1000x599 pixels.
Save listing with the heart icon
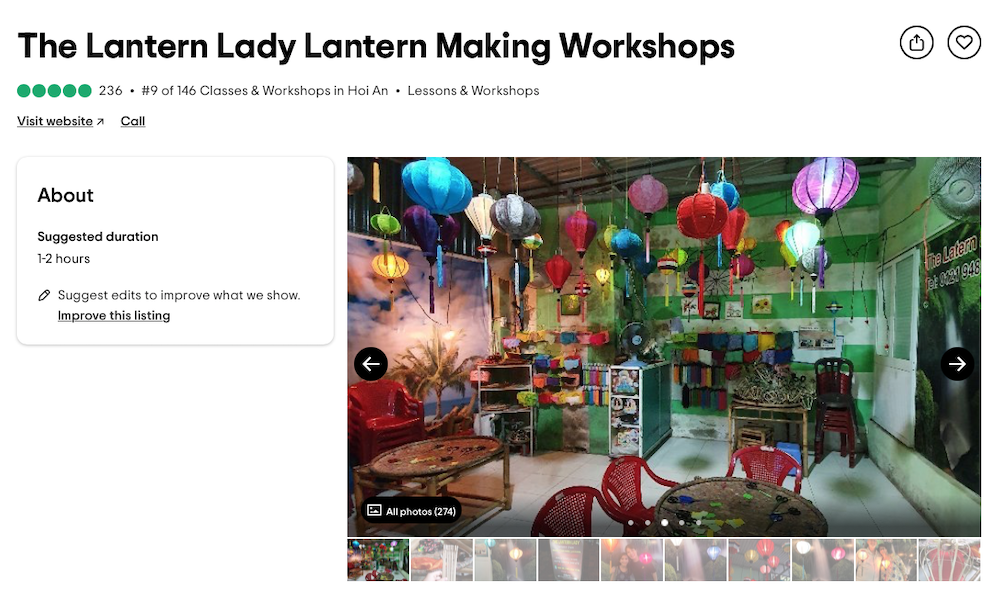pos(964,43)
